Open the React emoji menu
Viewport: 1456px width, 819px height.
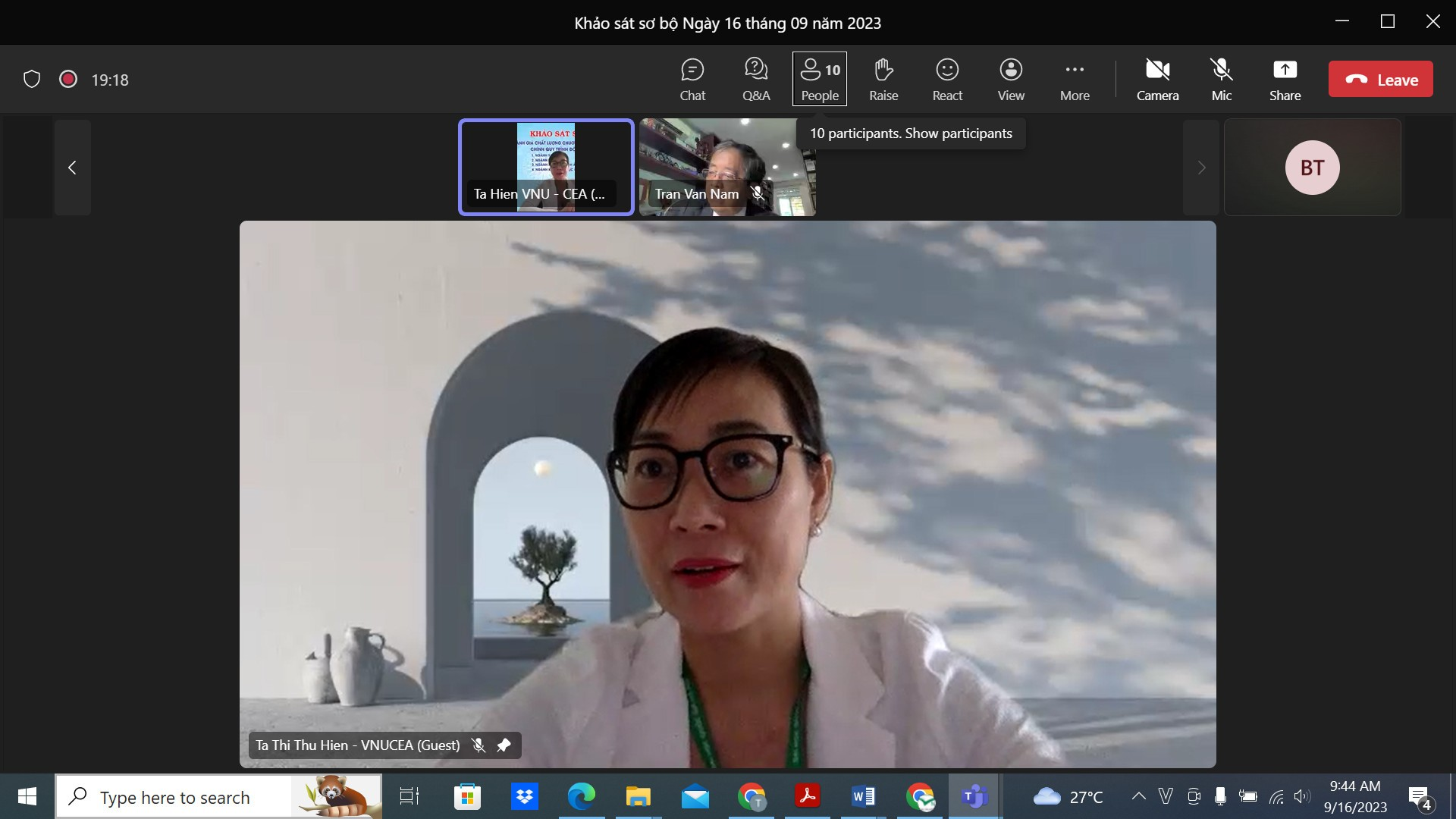(x=946, y=80)
